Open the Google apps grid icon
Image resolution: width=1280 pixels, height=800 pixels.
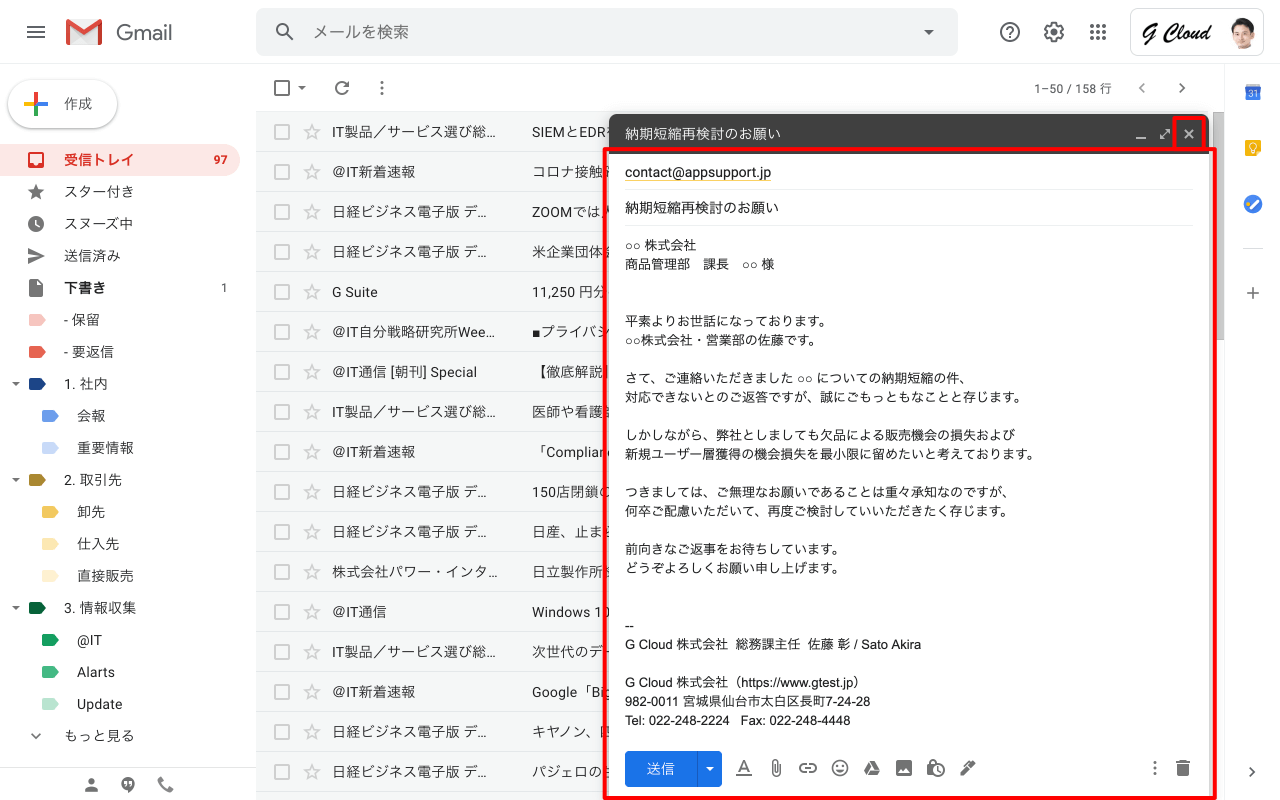point(1098,32)
